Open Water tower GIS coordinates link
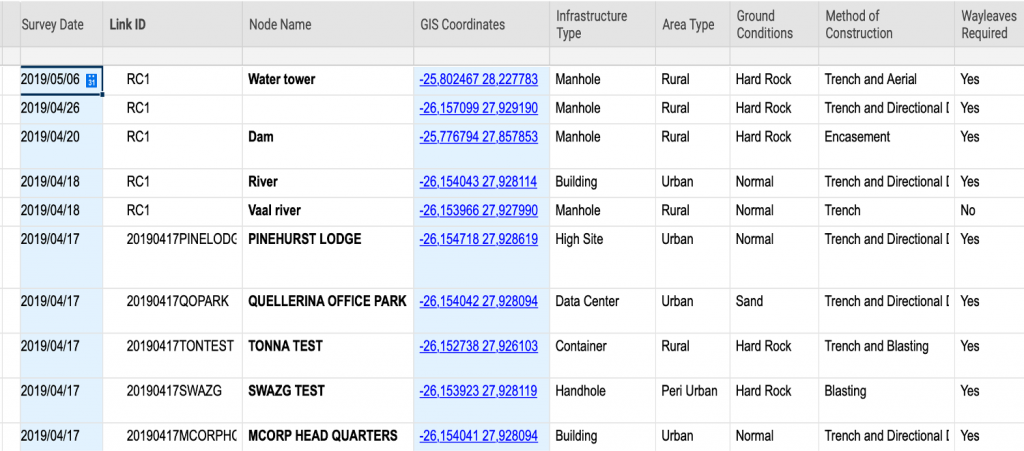The width and height of the screenshot is (1024, 451). pyautogui.click(x=478, y=80)
